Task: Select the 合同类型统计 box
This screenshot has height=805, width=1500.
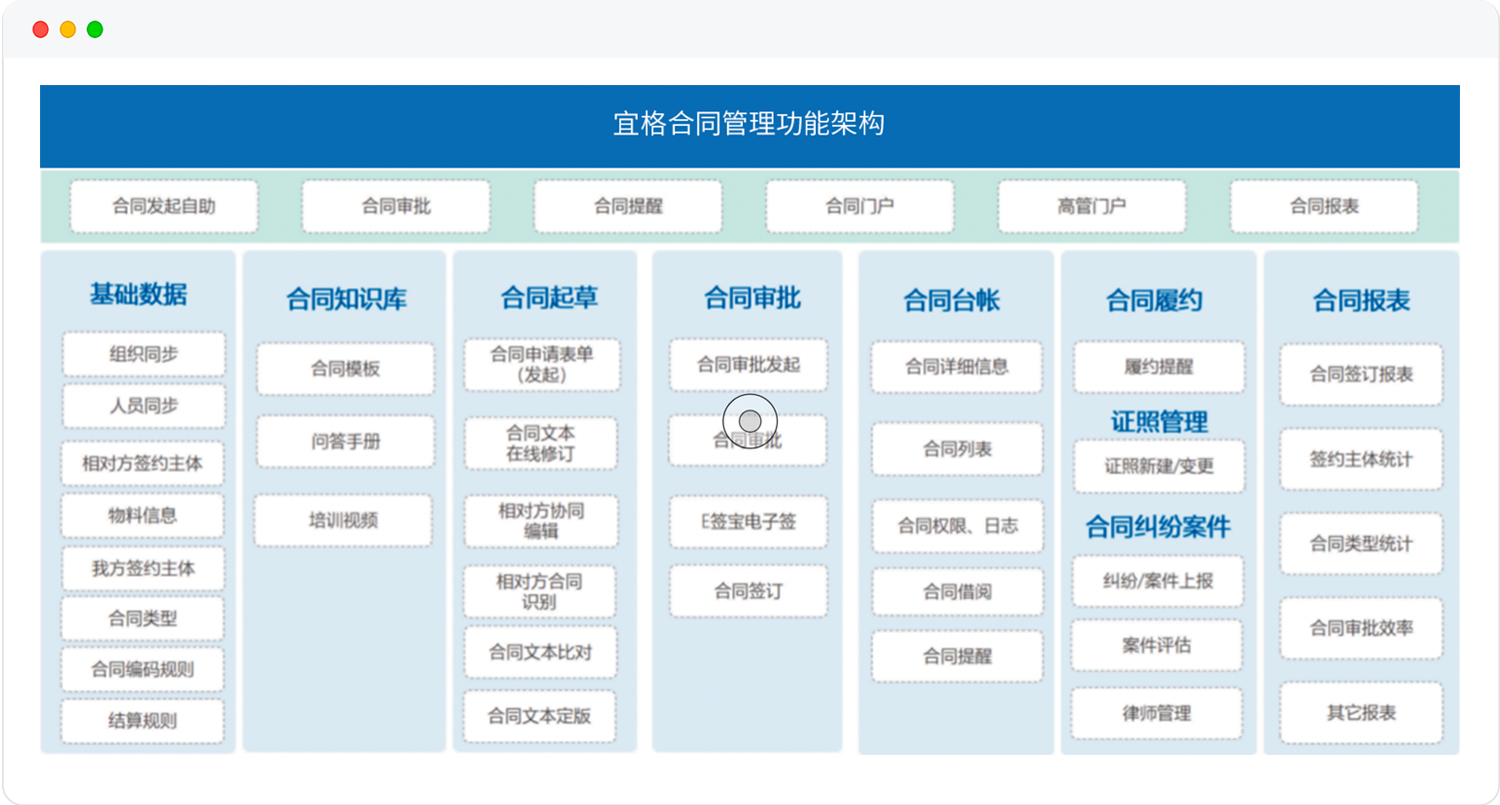Action: (x=1362, y=544)
